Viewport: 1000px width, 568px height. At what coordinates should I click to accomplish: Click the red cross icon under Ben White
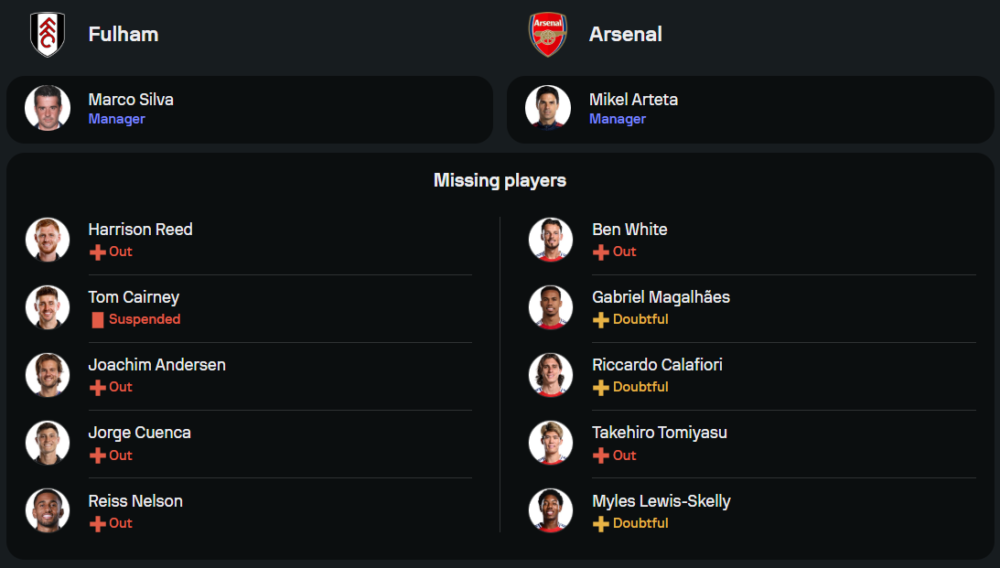tap(601, 252)
